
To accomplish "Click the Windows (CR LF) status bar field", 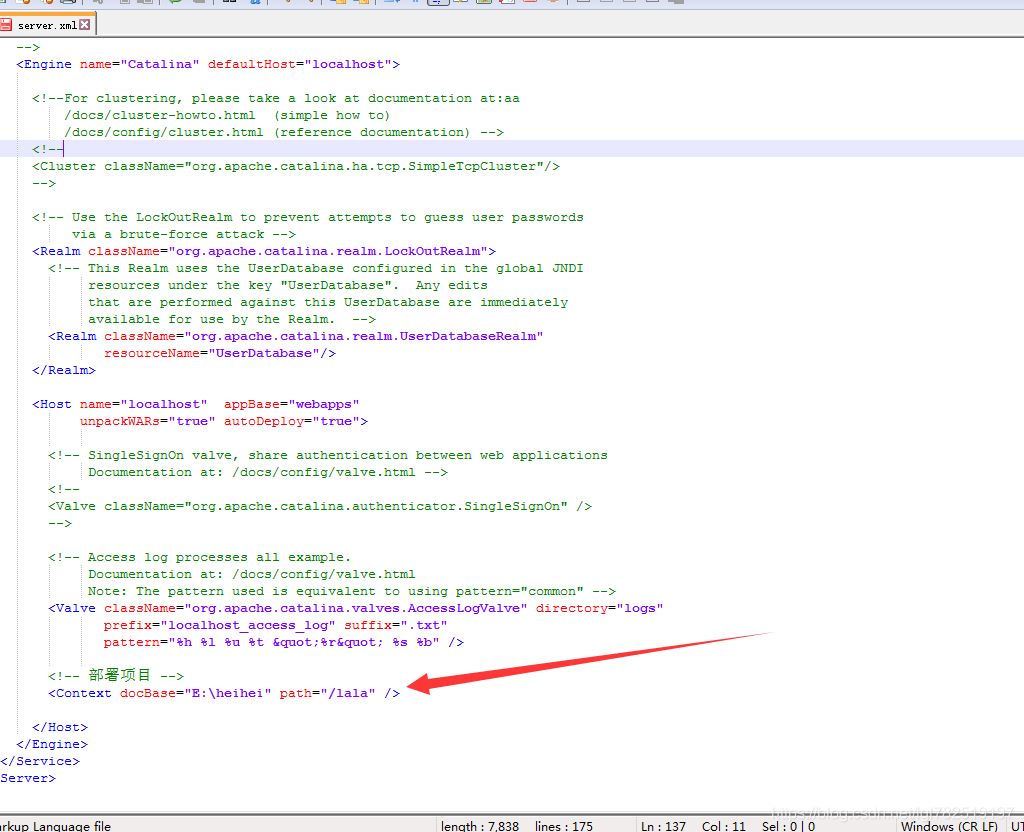I will 948,825.
